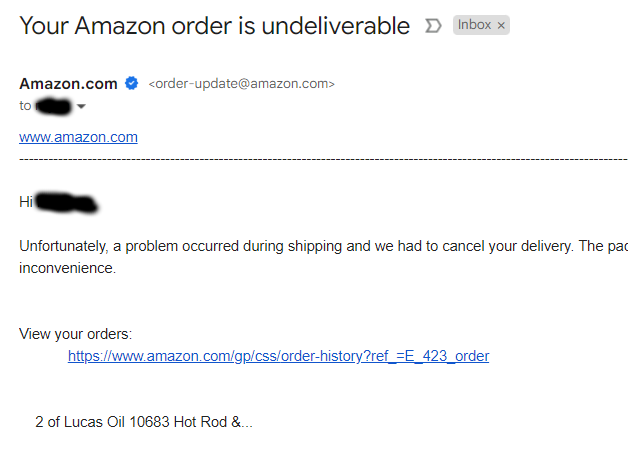Viewport: 628px width, 451px height.
Task: Click the Inbox label chip
Action: pyautogui.click(x=474, y=25)
